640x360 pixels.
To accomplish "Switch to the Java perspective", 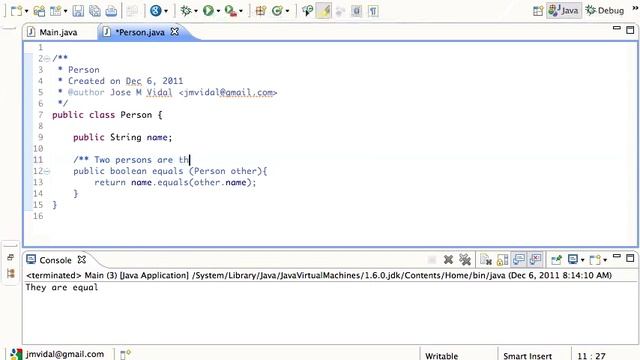I will 564,11.
